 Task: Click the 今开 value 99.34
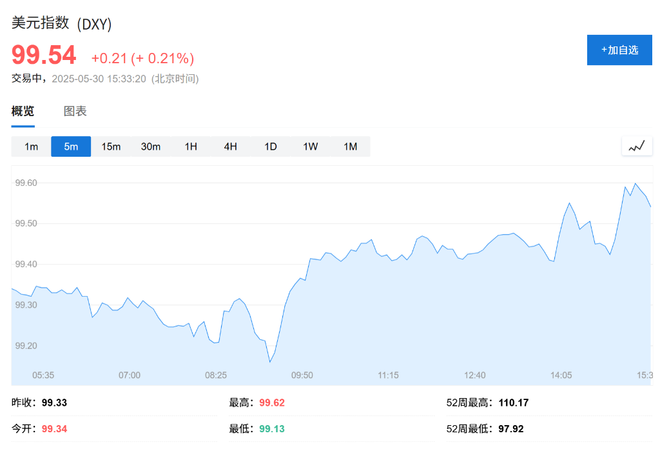tap(54, 429)
